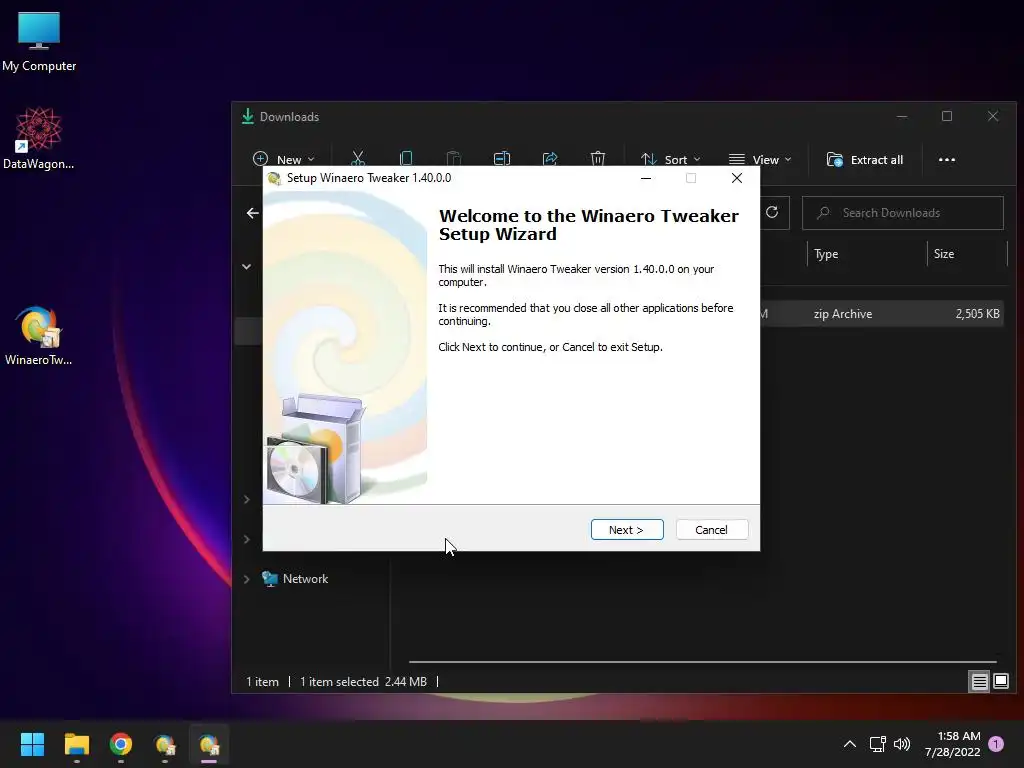Viewport: 1024px width, 768px height.
Task: Switch to details view layout icon
Action: point(980,682)
